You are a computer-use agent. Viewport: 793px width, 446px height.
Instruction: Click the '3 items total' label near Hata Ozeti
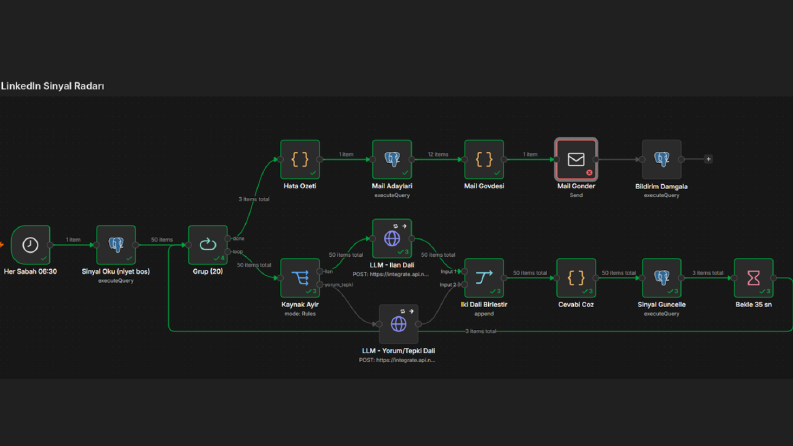point(254,199)
